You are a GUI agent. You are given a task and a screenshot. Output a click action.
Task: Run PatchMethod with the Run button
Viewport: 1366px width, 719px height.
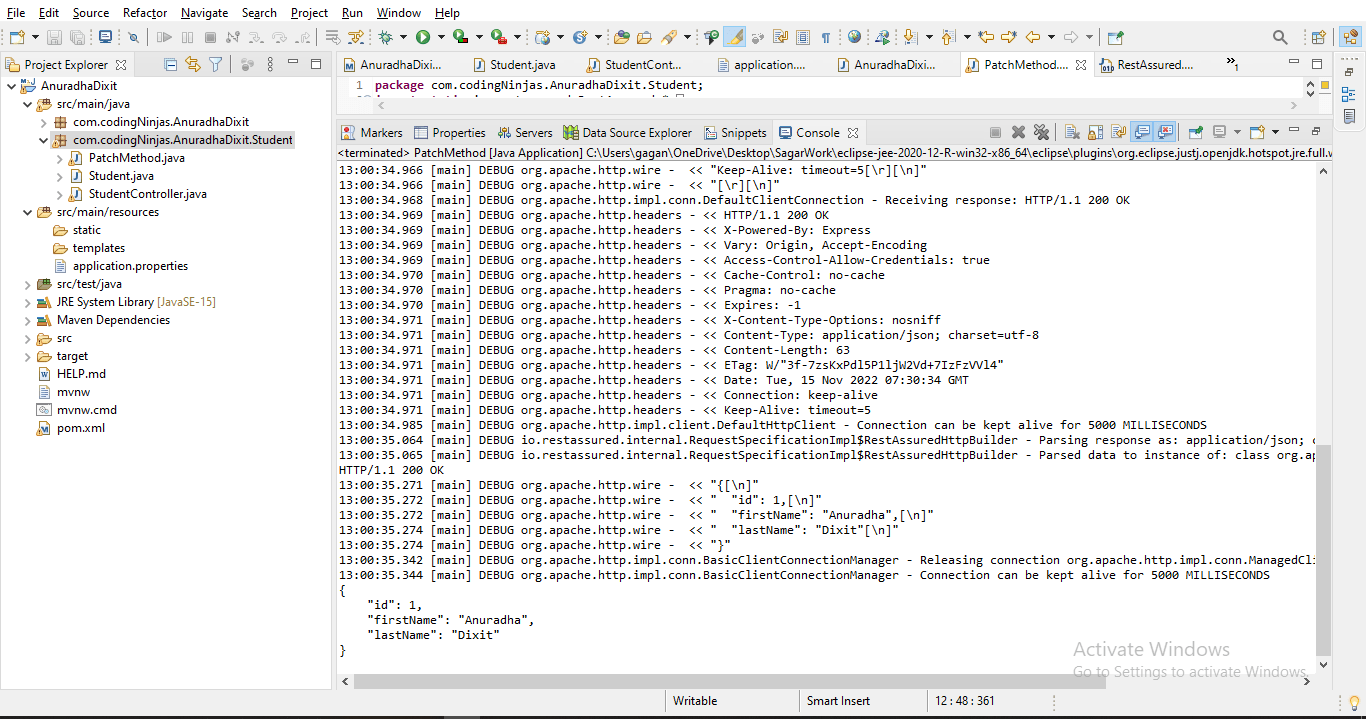tap(423, 36)
